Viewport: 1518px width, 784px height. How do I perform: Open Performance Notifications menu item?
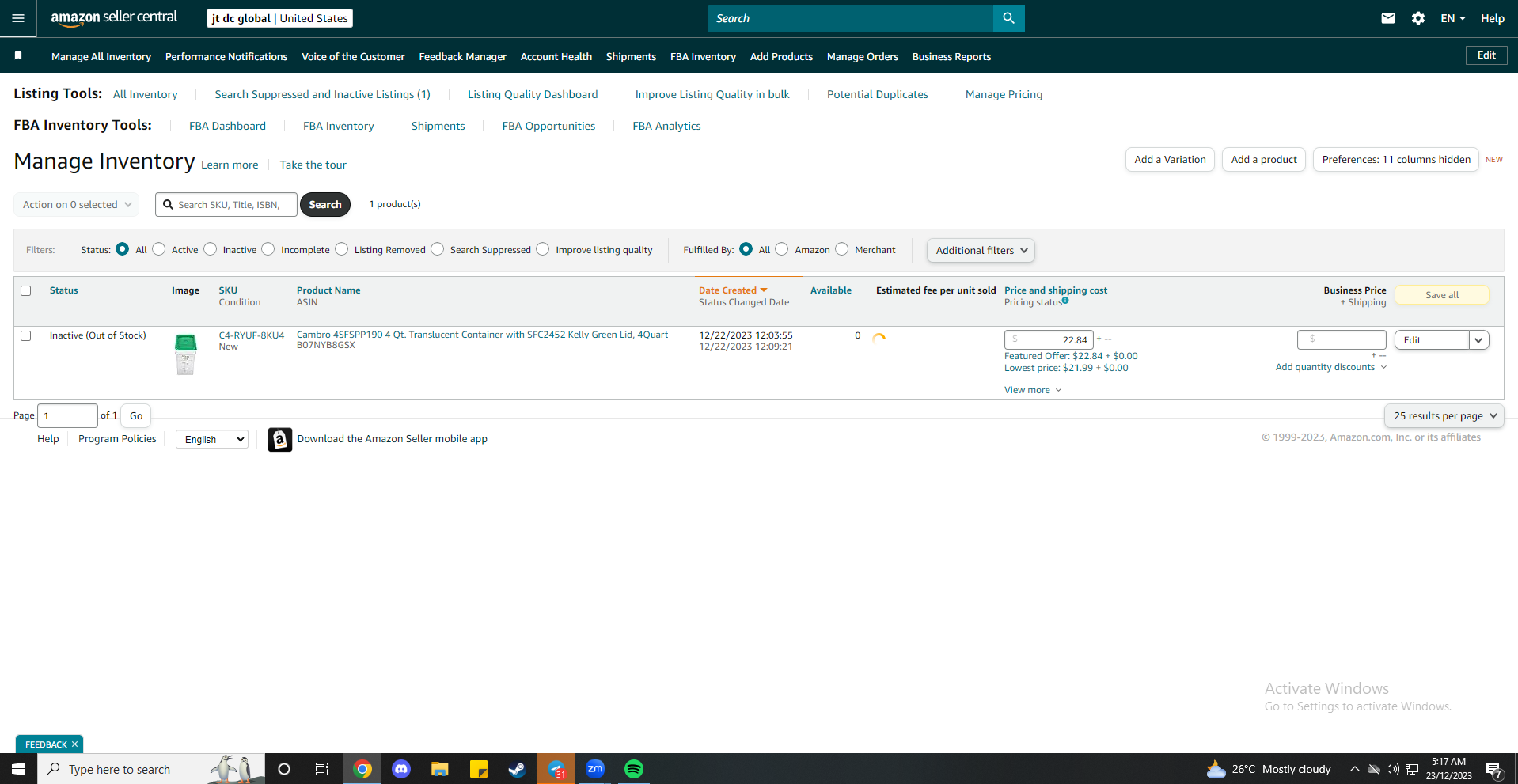226,56
